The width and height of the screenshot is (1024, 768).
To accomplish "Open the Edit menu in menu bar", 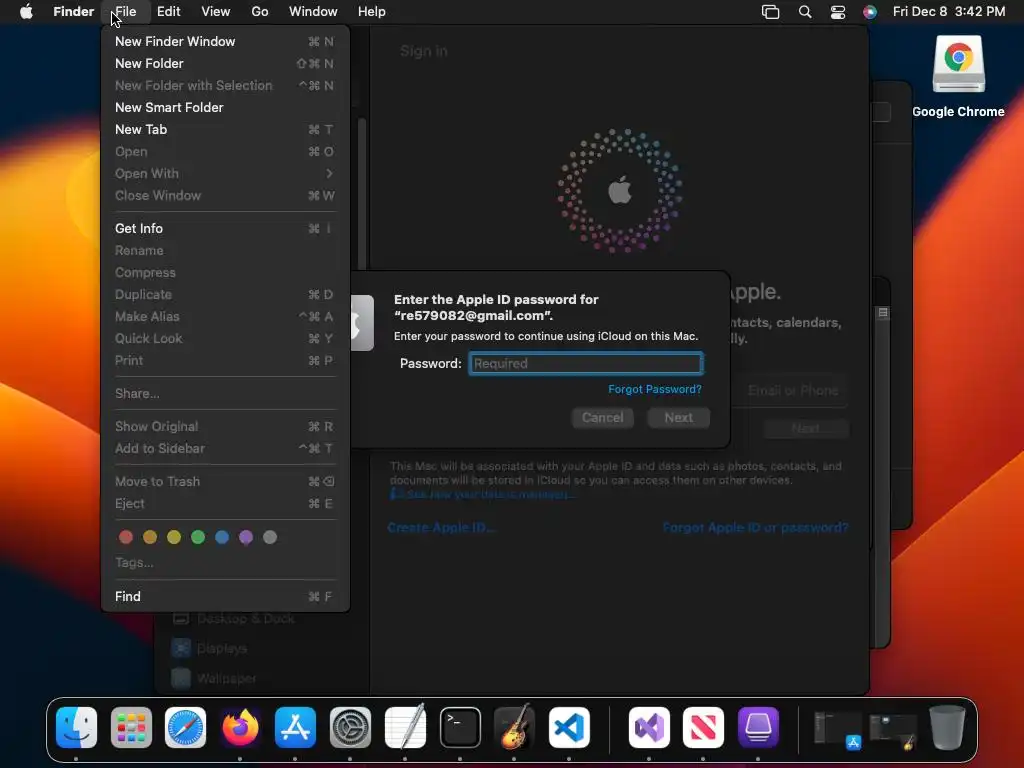I will [168, 12].
